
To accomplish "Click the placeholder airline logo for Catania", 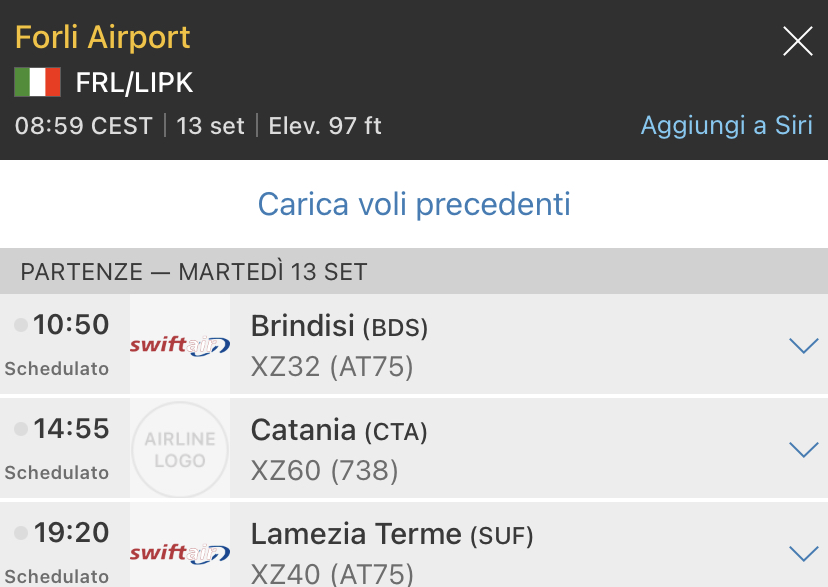I will coord(180,449).
